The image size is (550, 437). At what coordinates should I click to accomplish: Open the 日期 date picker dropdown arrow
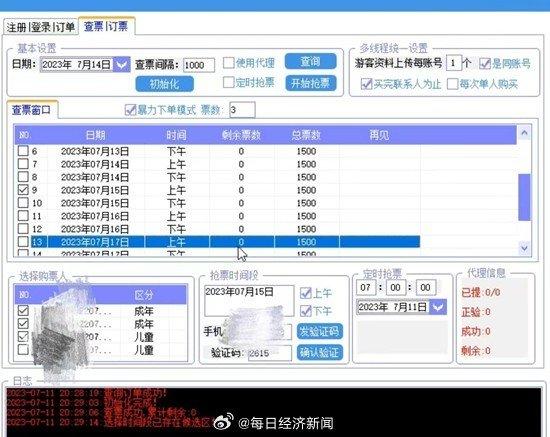122,65
